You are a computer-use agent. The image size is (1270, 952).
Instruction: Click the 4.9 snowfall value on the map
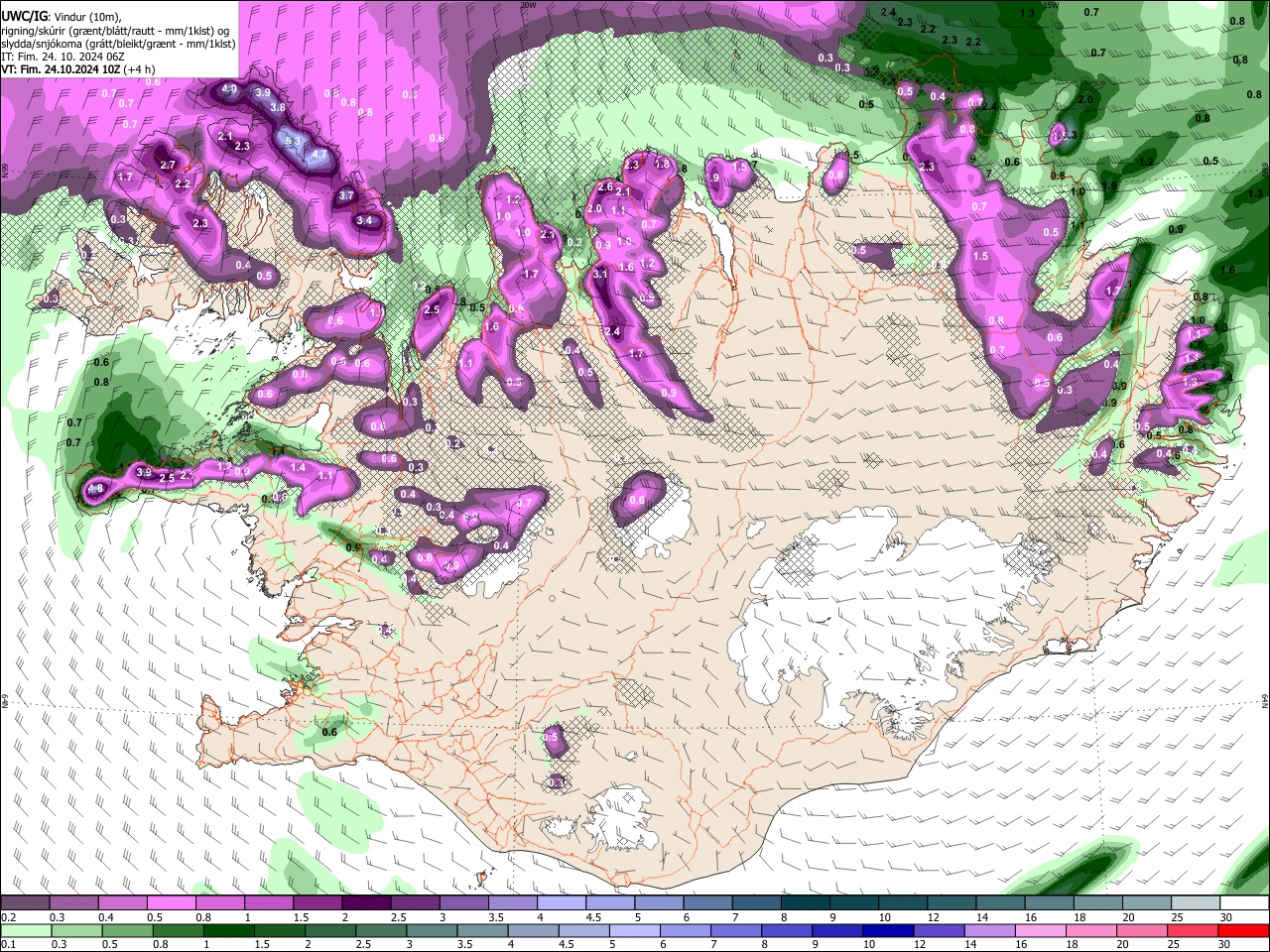coord(230,89)
